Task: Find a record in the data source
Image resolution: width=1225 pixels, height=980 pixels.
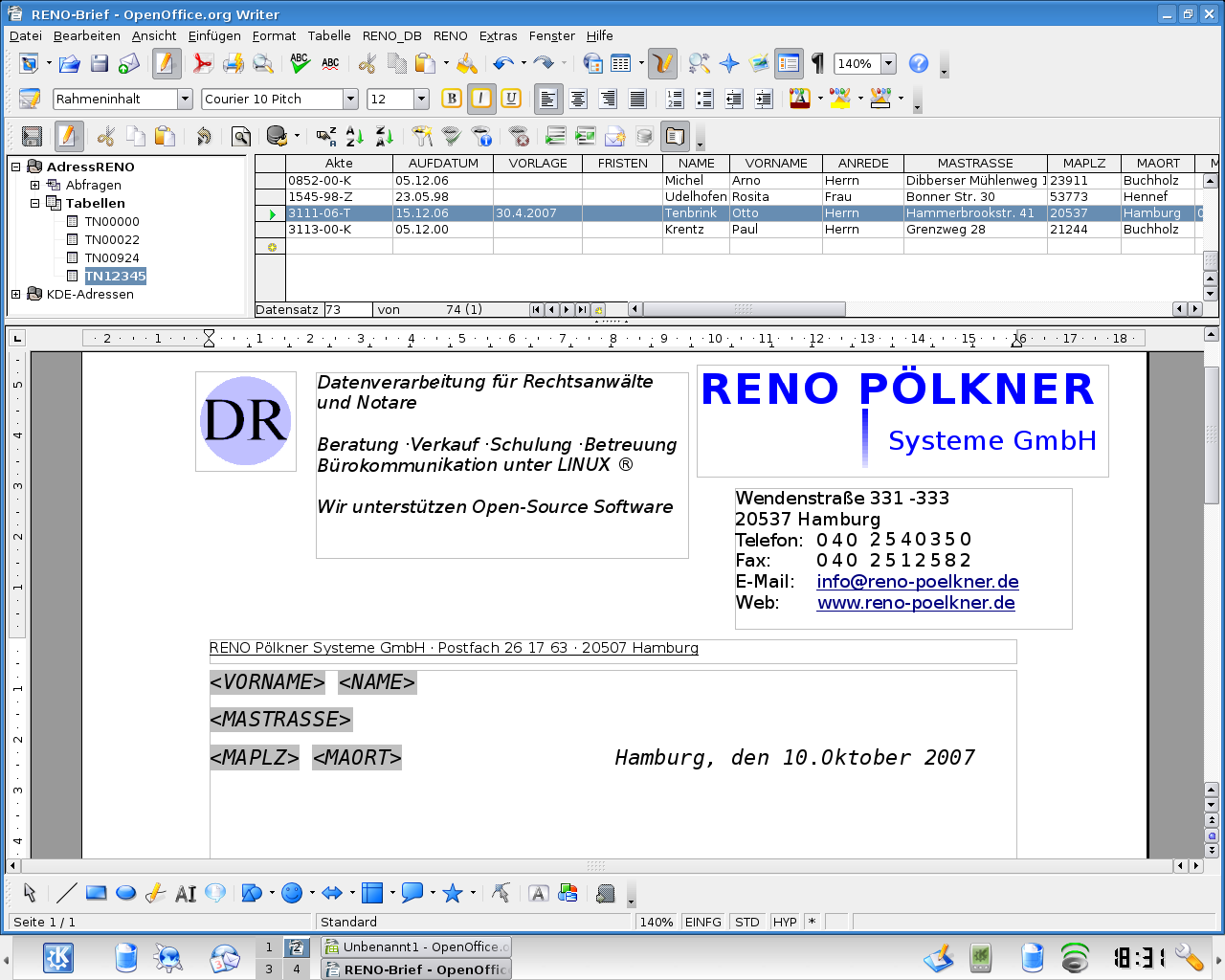Action: (241, 136)
